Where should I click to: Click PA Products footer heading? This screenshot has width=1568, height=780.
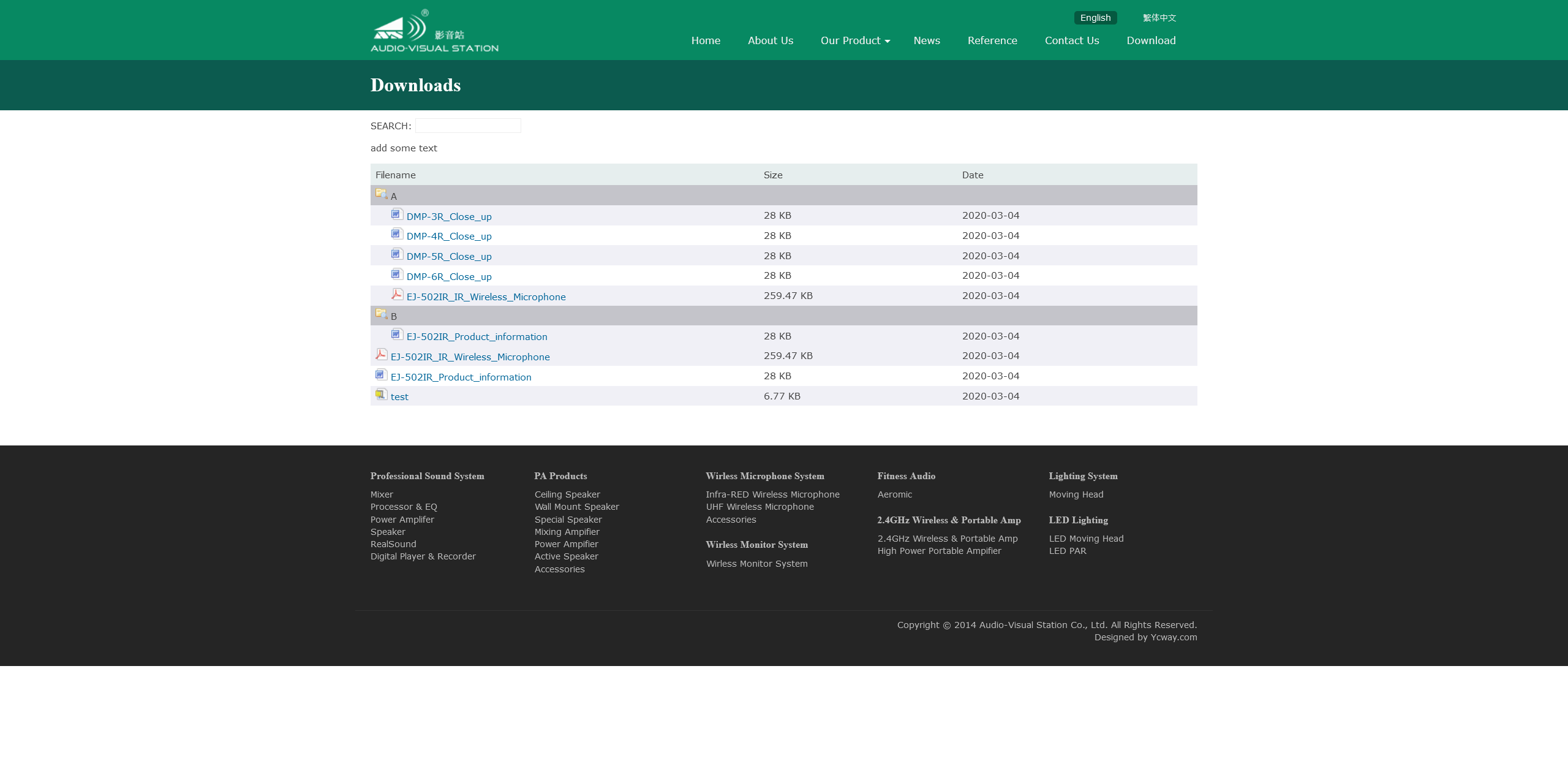point(560,476)
